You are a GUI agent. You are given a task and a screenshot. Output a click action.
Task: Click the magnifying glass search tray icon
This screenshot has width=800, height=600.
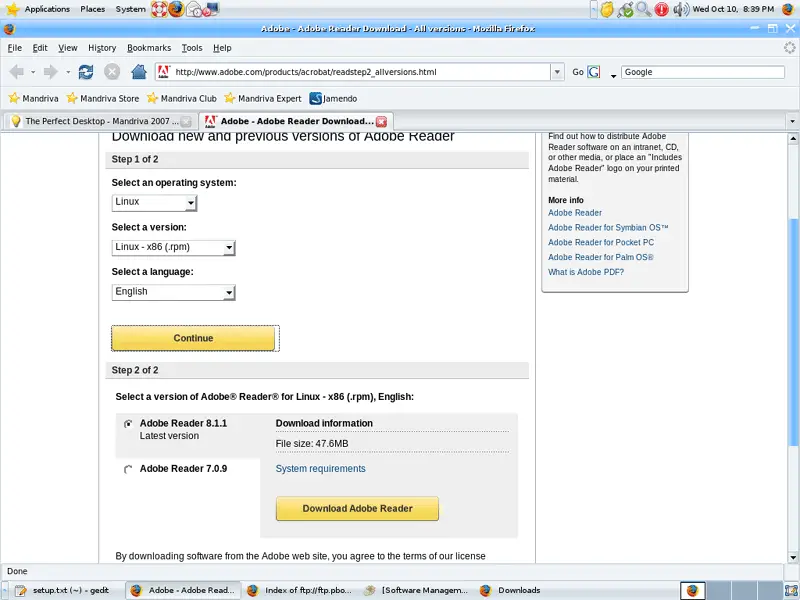[x=643, y=9]
